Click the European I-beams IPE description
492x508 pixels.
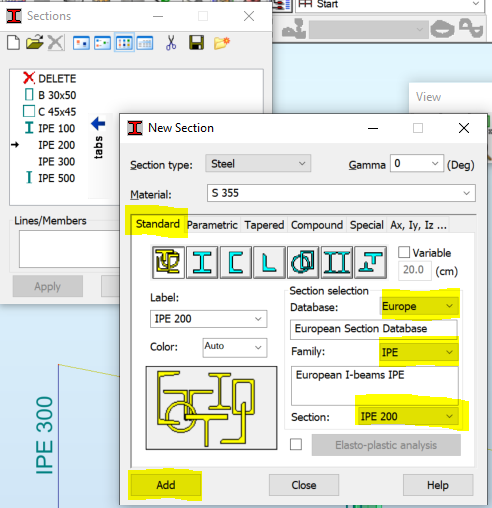click(x=375, y=386)
